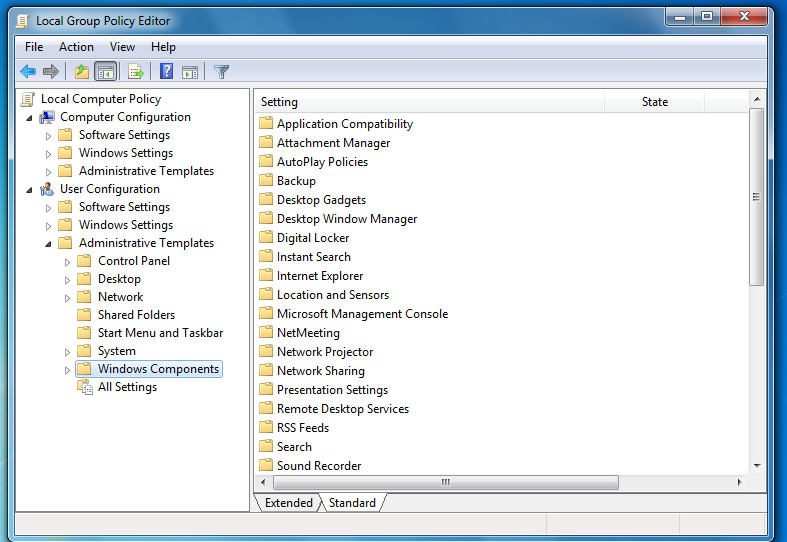
Task: Maximize the Local Group Policy Editor window
Action: [707, 17]
